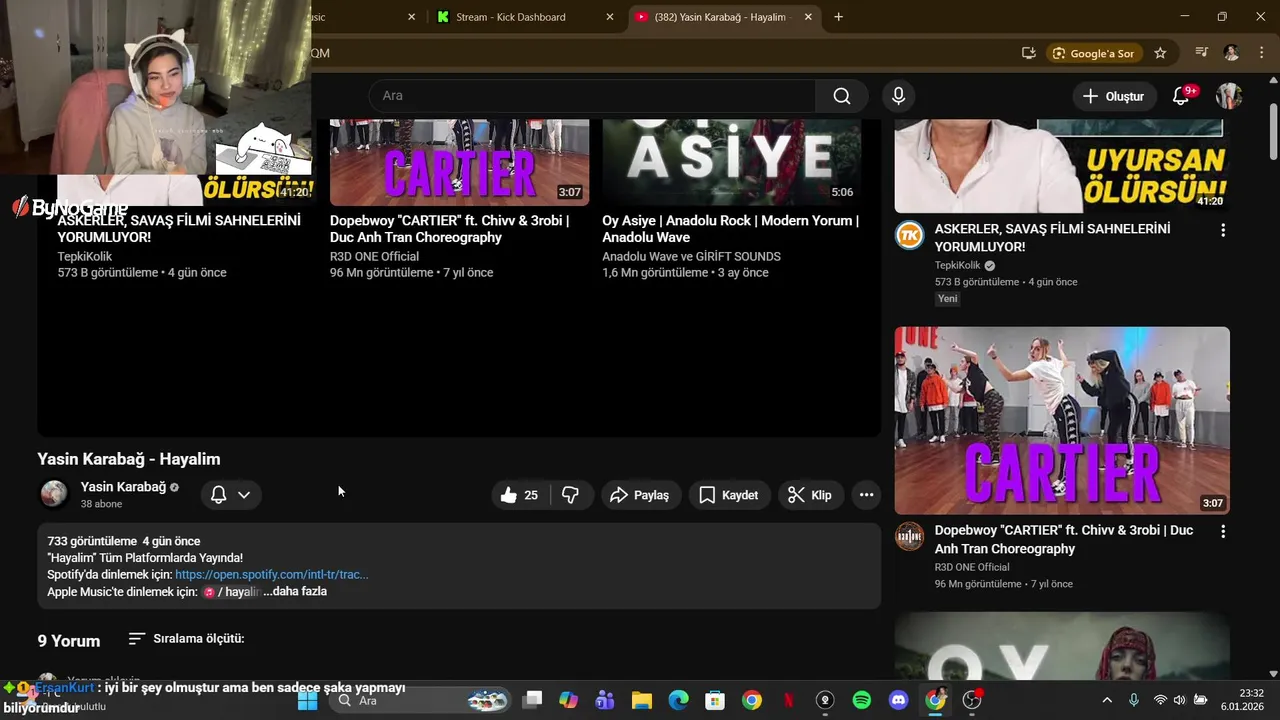Open Chrome three-dot menu
The height and width of the screenshot is (720, 1280).
[x=1260, y=53]
